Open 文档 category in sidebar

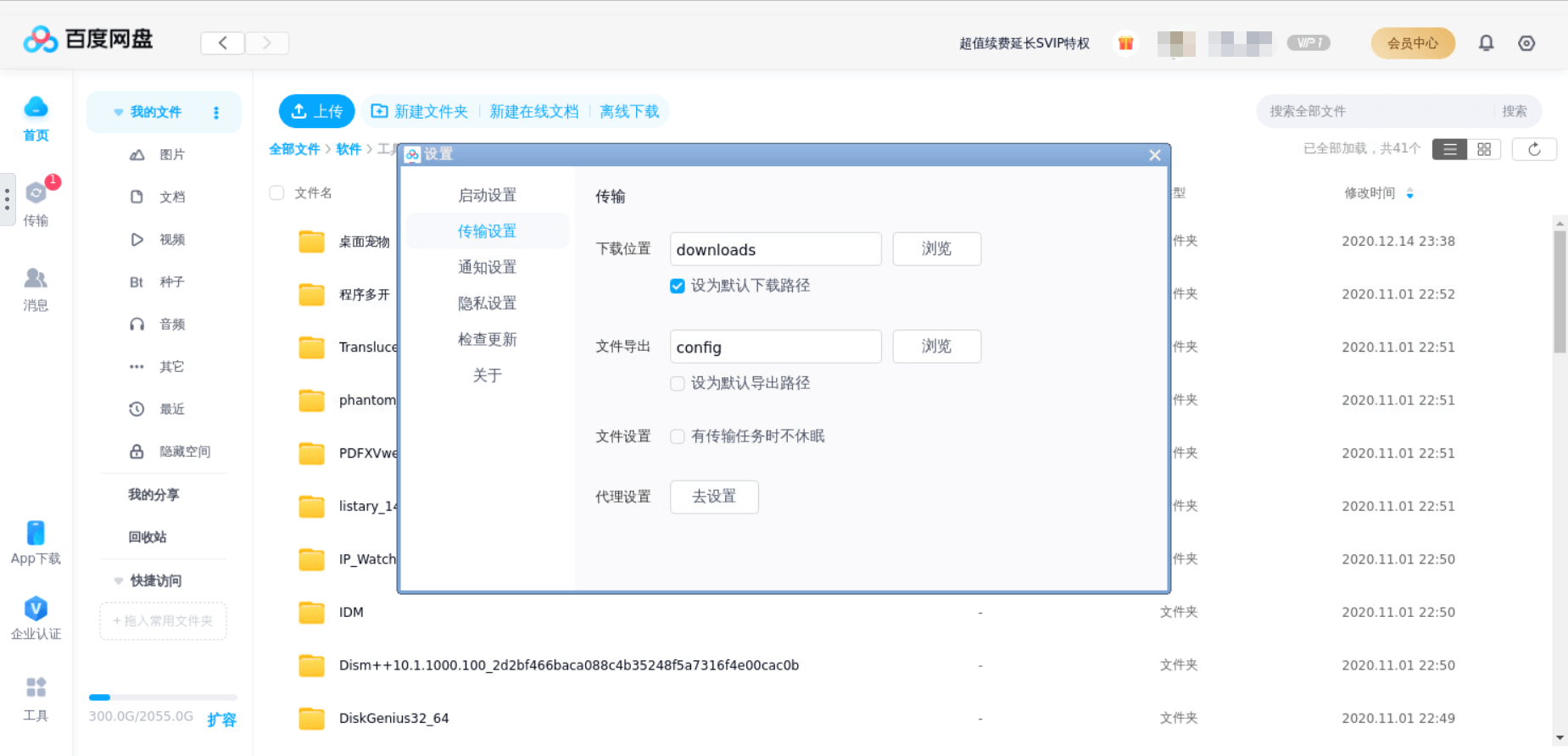(x=157, y=197)
